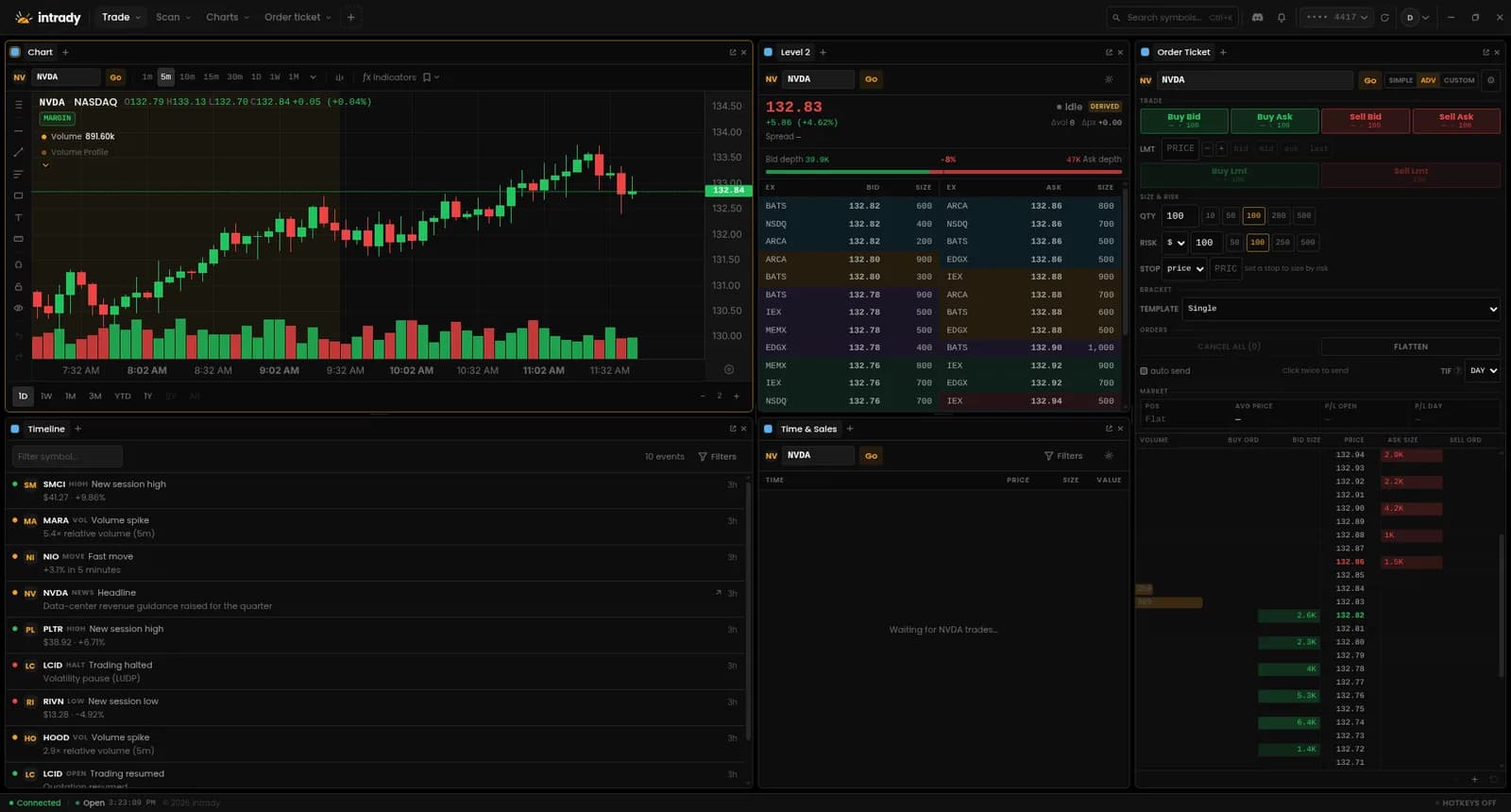Enable the auto send checkbox
The width and height of the screenshot is (1511, 812).
(x=1144, y=371)
